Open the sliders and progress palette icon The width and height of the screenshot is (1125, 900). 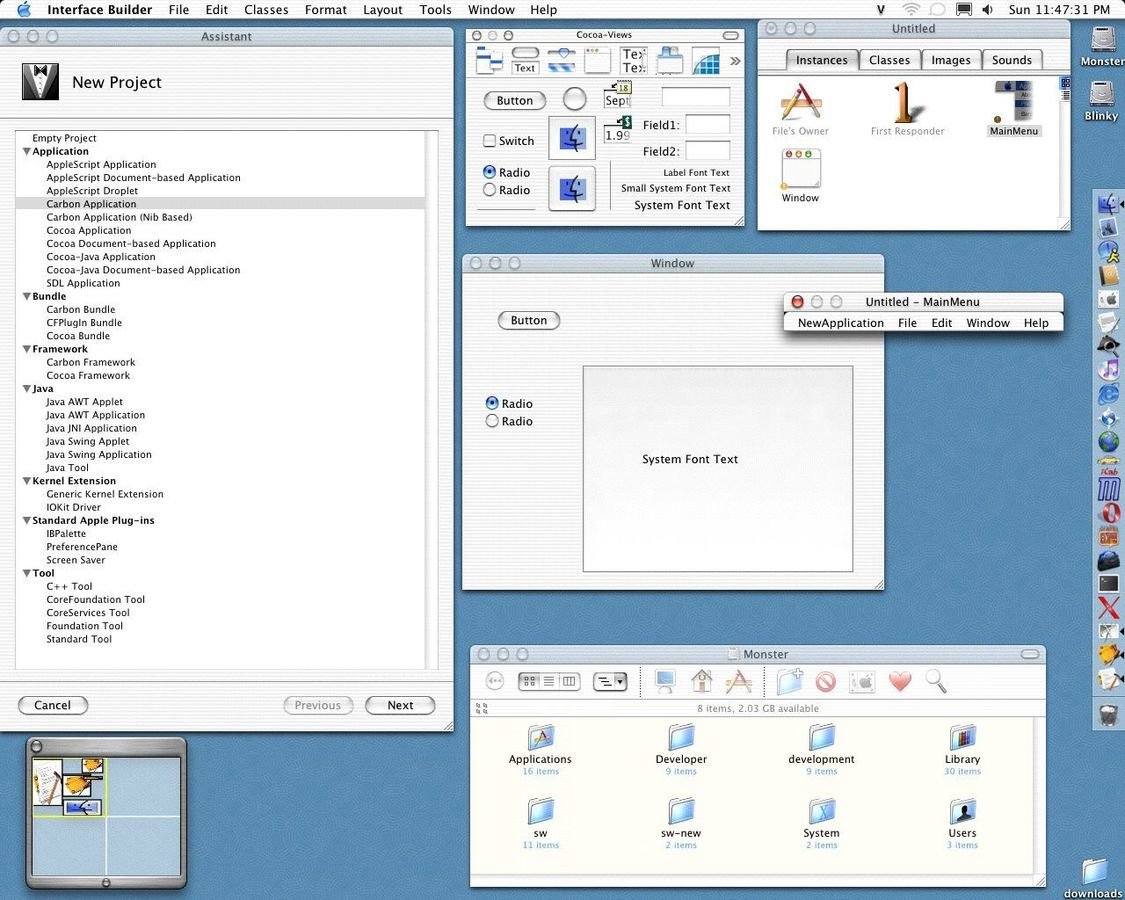pos(561,60)
